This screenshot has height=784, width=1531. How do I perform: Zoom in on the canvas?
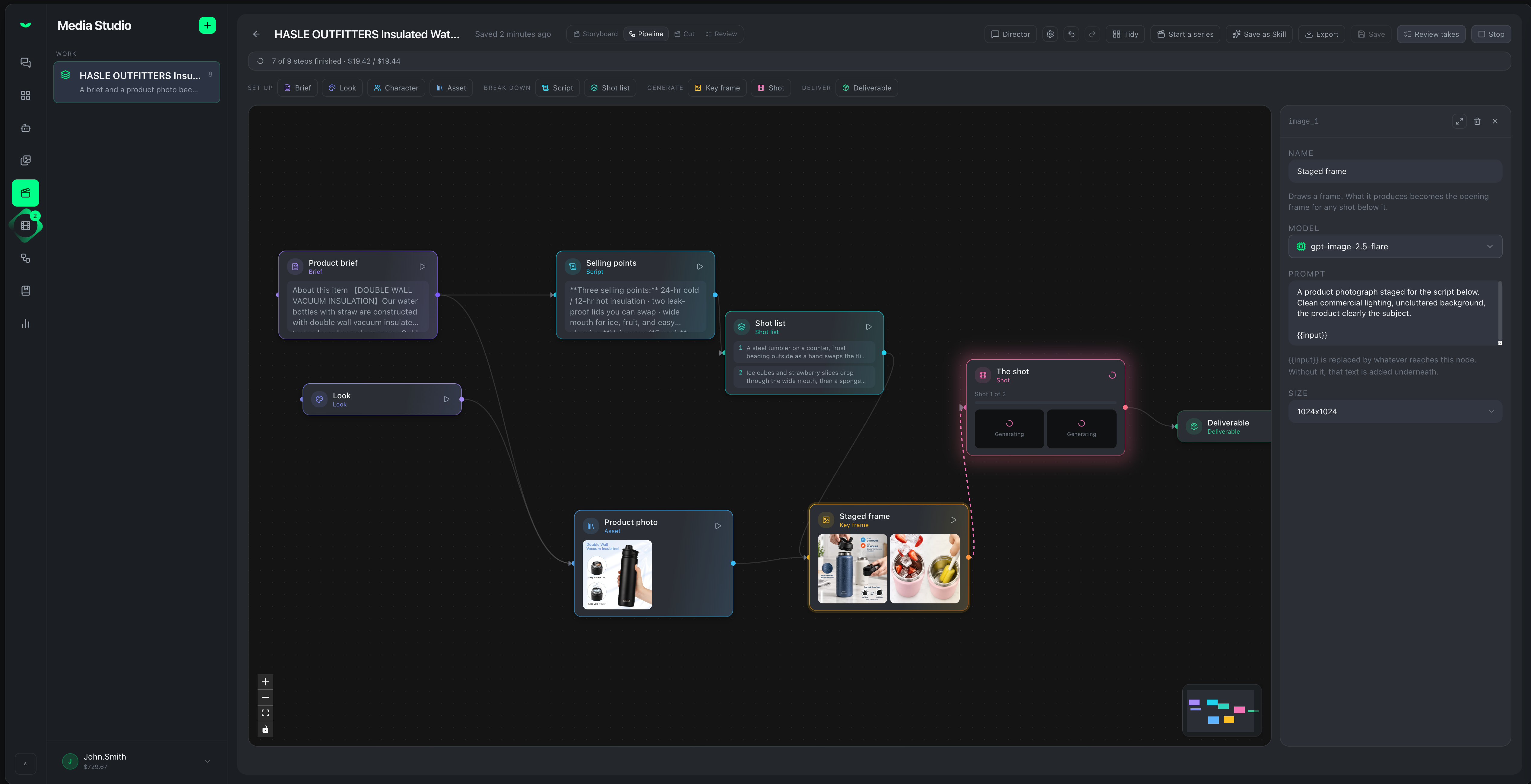coord(265,682)
